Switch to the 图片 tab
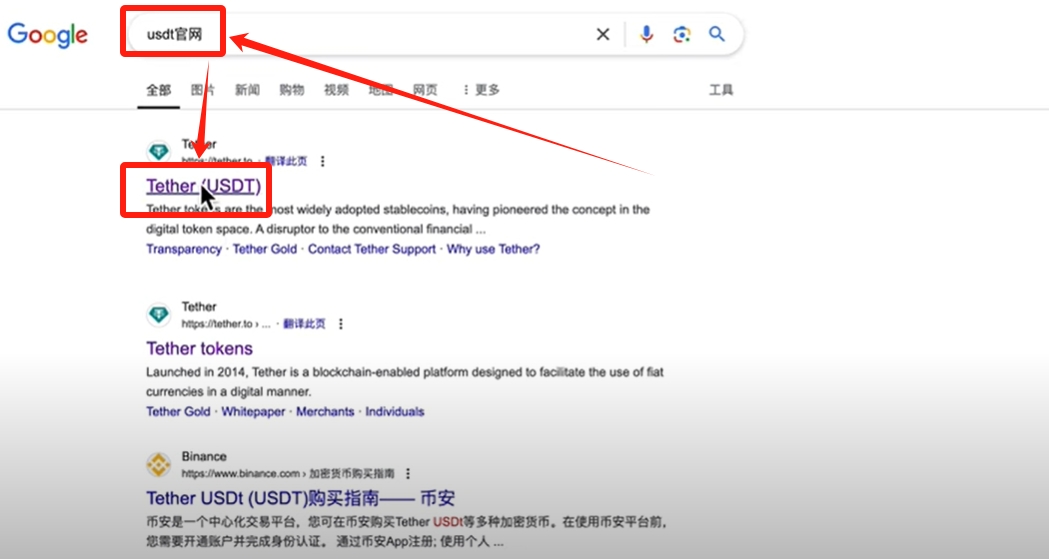The image size is (1049, 559). coord(203,90)
